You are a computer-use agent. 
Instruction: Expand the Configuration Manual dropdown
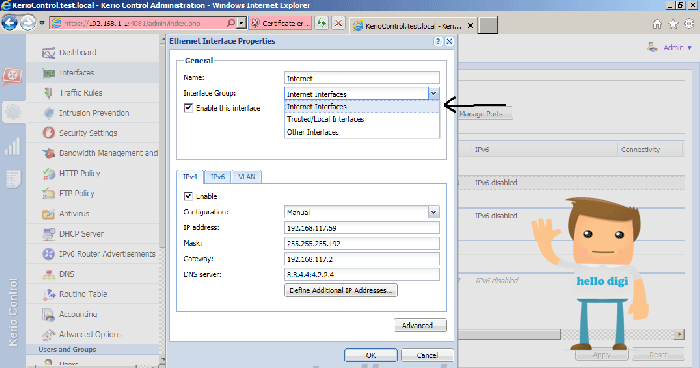click(x=433, y=212)
